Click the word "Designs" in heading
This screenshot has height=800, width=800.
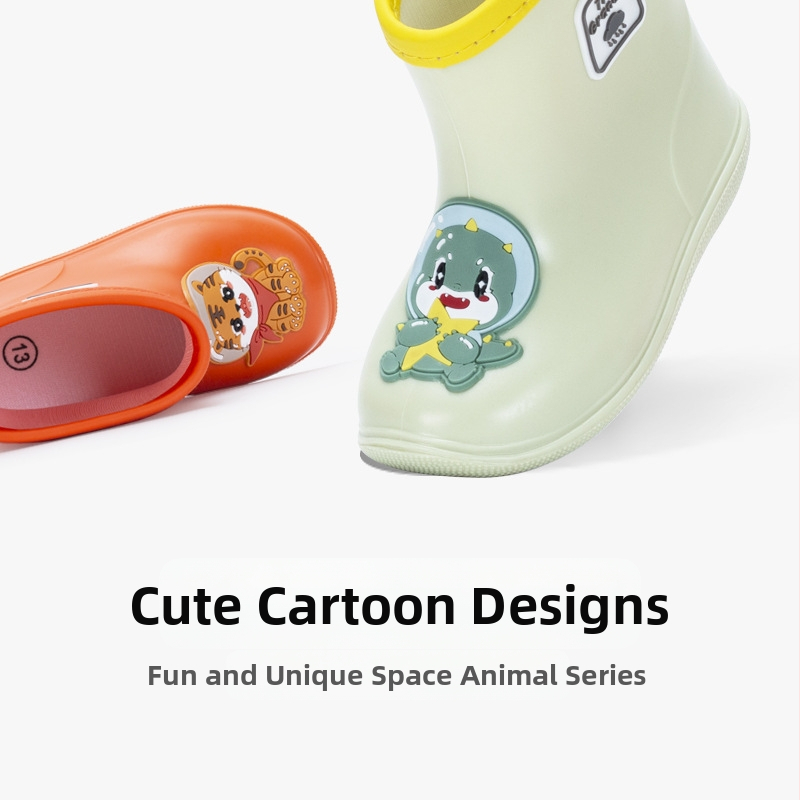[570, 607]
